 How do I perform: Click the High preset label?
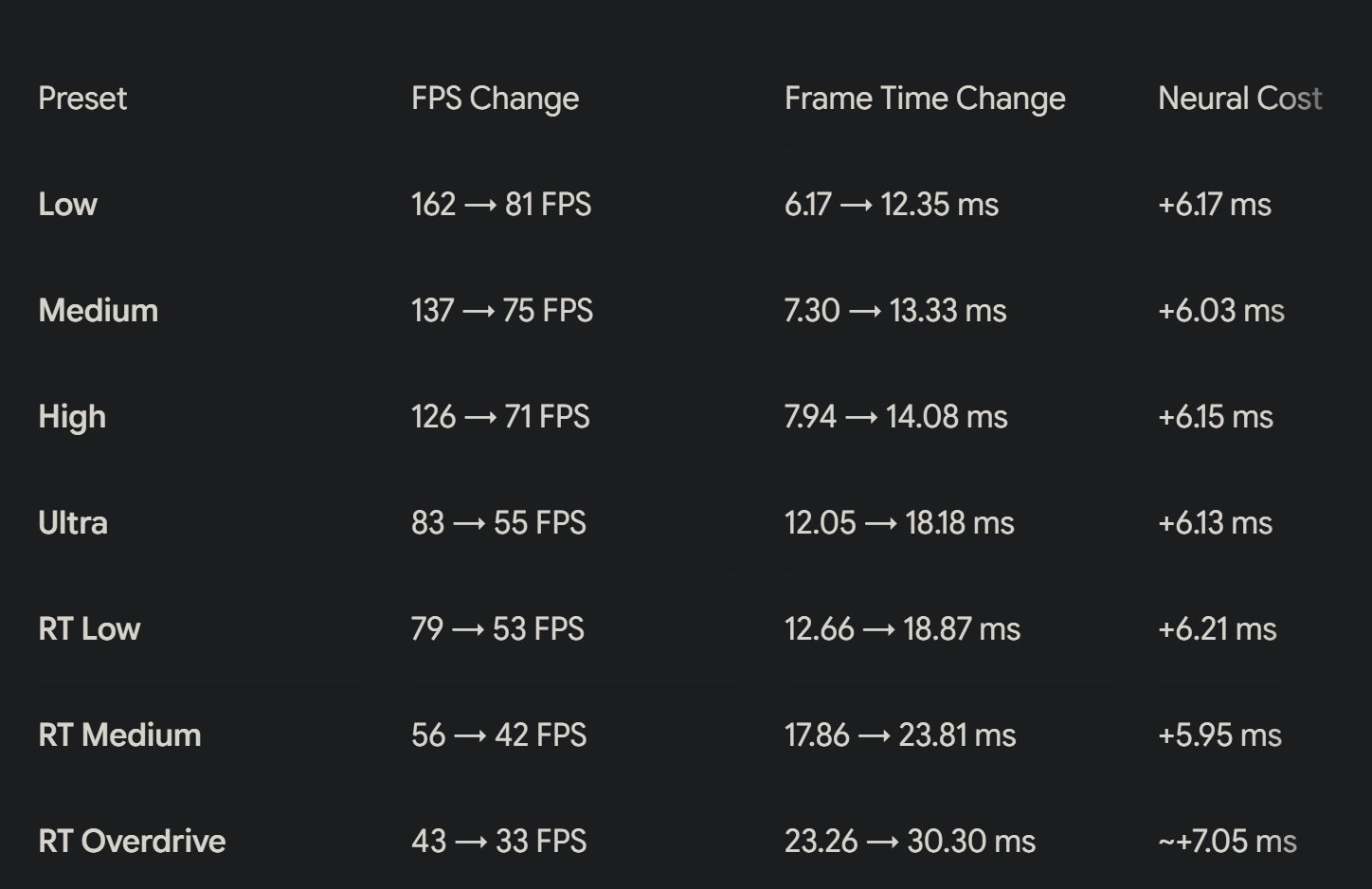(x=72, y=417)
